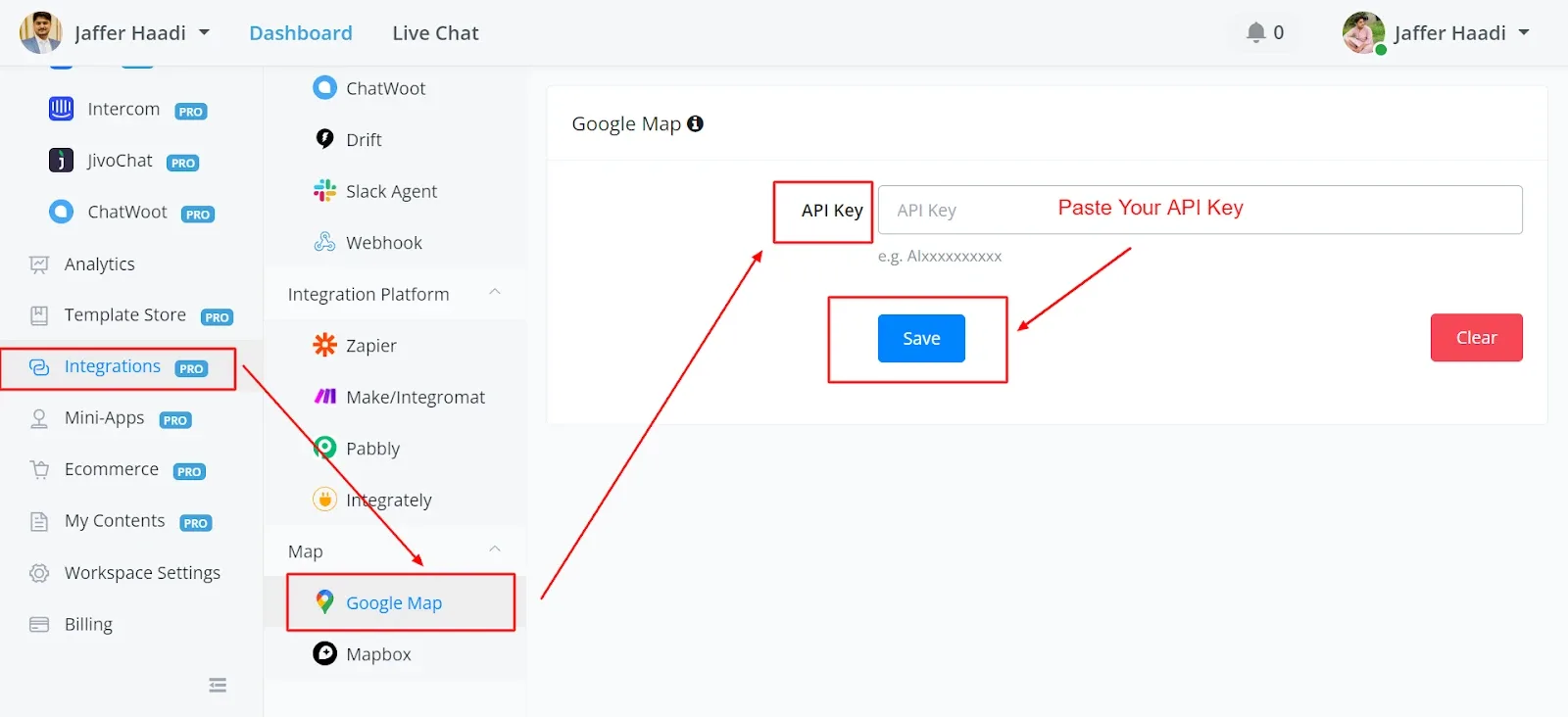Open the Integrately integration
1568x717 pixels.
389,501
